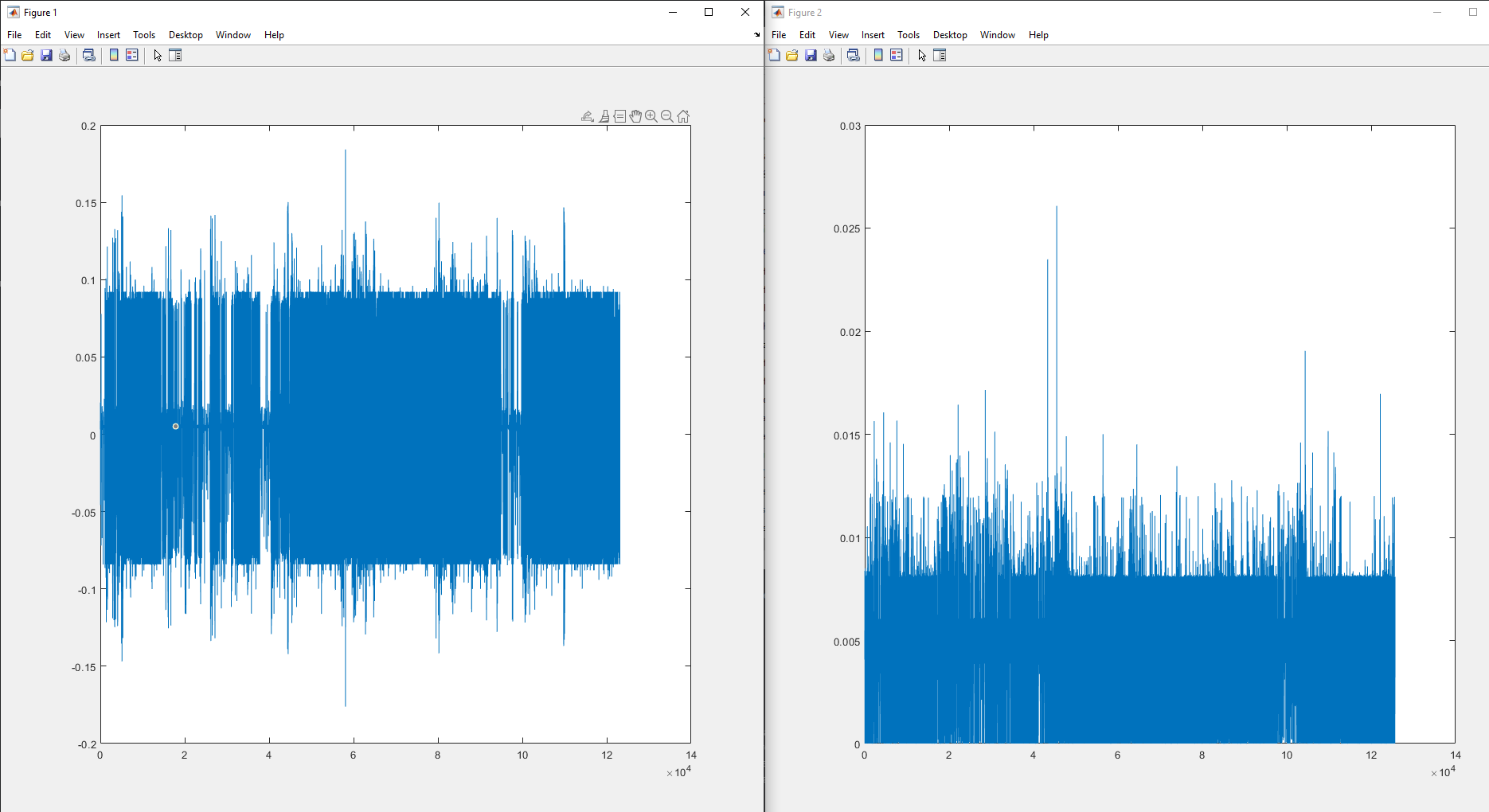
Task: Open the Insert menu in Figure 1
Action: coord(108,35)
